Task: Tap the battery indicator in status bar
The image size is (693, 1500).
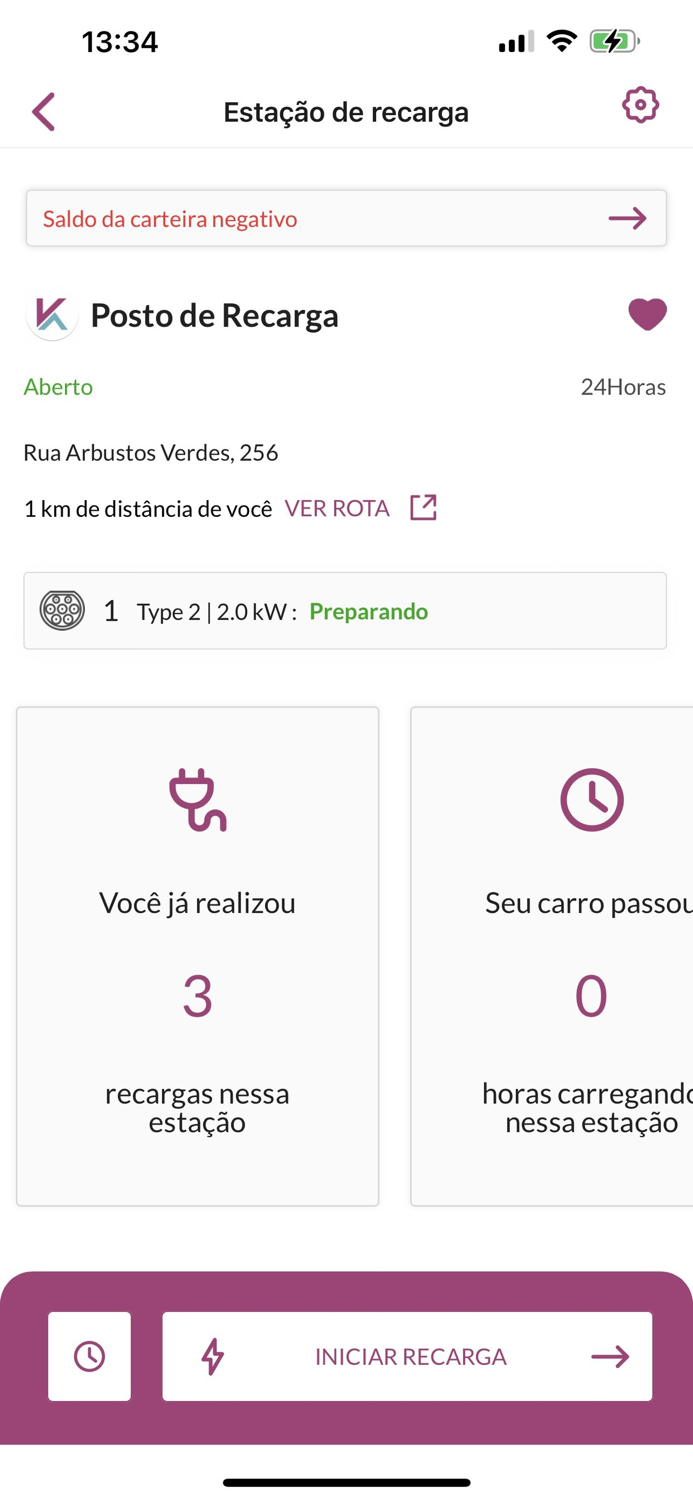Action: pyautogui.click(x=614, y=42)
